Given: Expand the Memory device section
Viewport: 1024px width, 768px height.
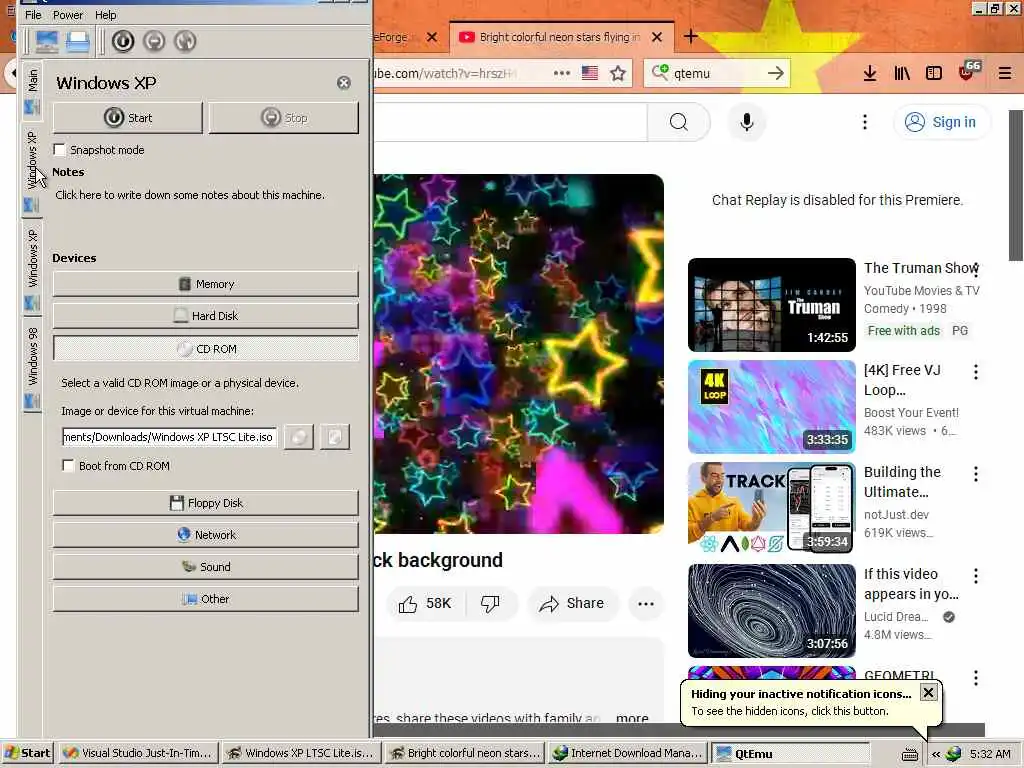Looking at the screenshot, I should click(206, 284).
